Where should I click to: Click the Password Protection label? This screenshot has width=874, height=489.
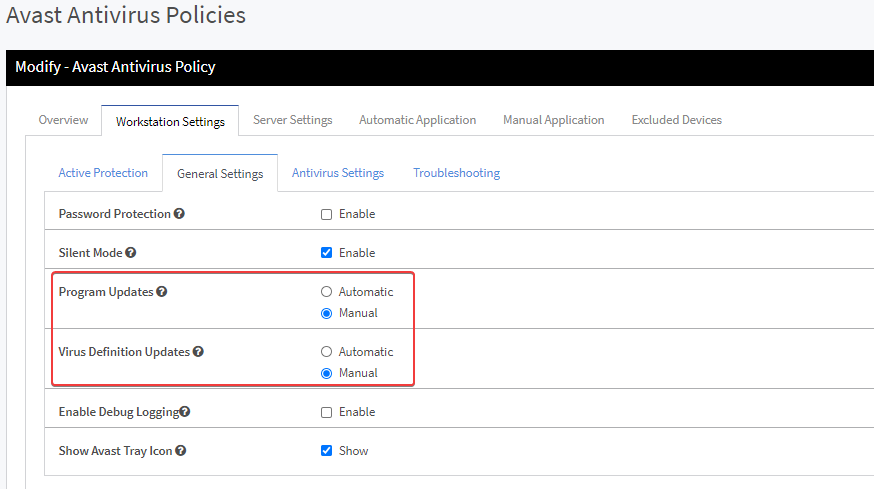(115, 214)
